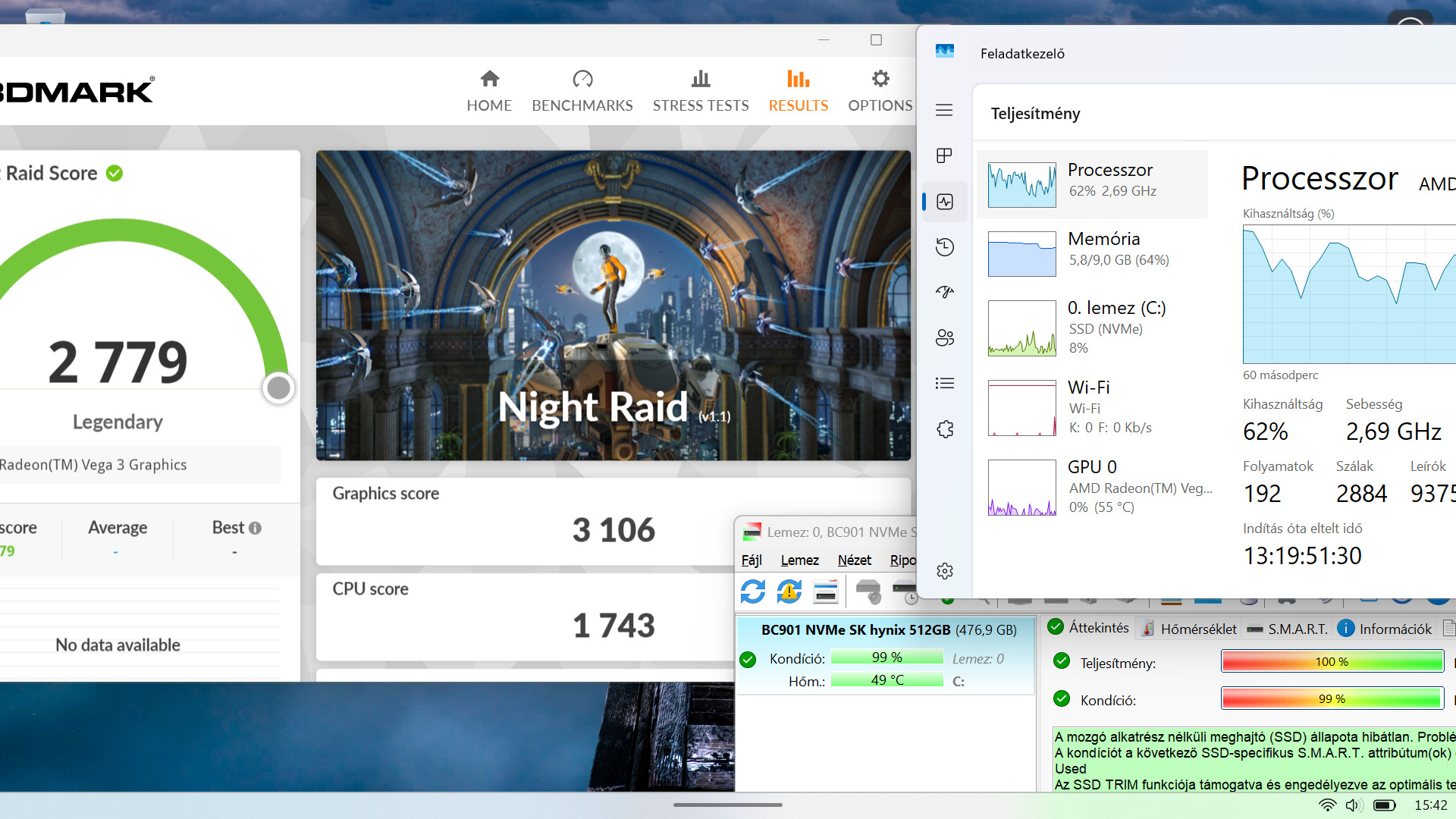Open the Fájl menu in disk tool
1456x819 pixels.
(x=751, y=560)
